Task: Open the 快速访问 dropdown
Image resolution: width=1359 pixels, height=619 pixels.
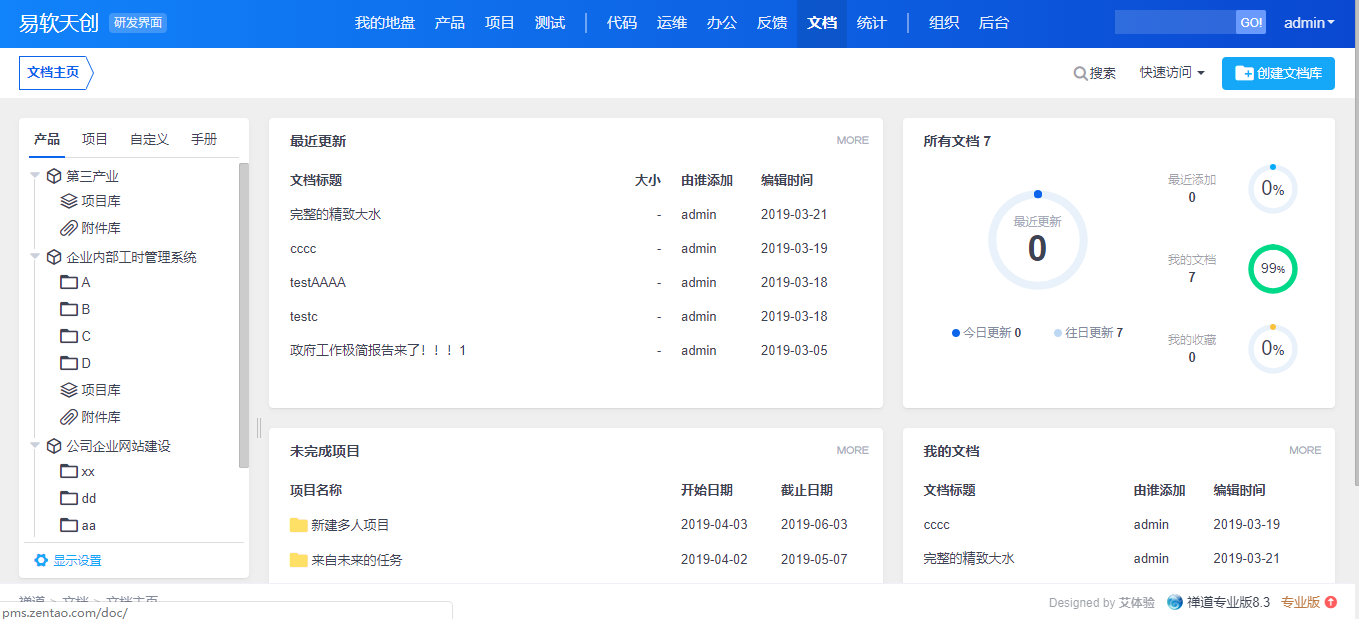Action: tap(1172, 73)
